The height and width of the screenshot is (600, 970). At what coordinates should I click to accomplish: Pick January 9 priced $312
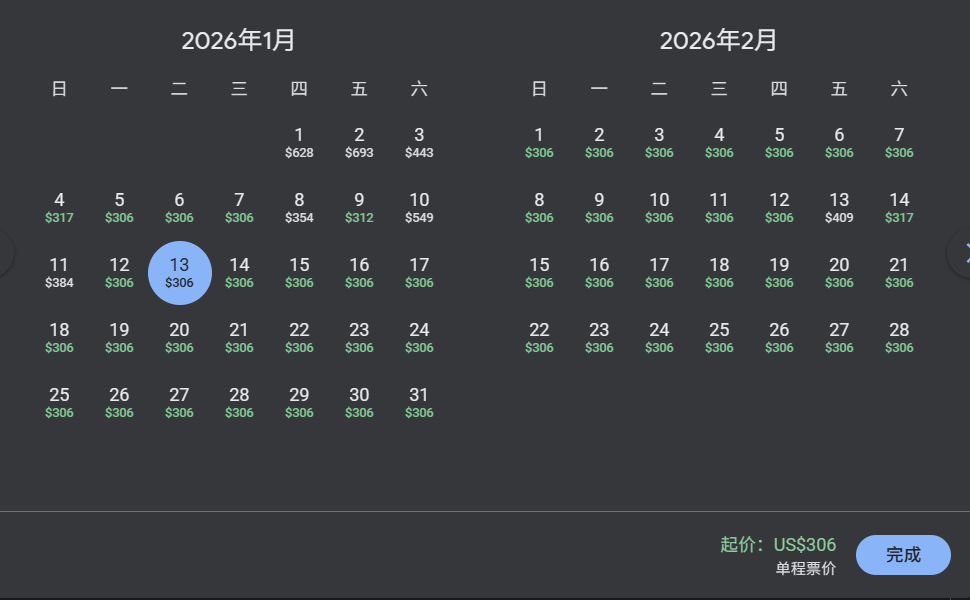359,207
